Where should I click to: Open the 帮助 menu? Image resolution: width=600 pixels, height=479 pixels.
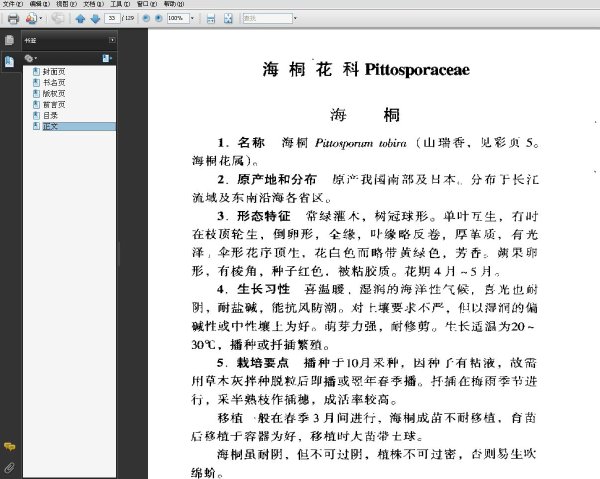(174, 4)
